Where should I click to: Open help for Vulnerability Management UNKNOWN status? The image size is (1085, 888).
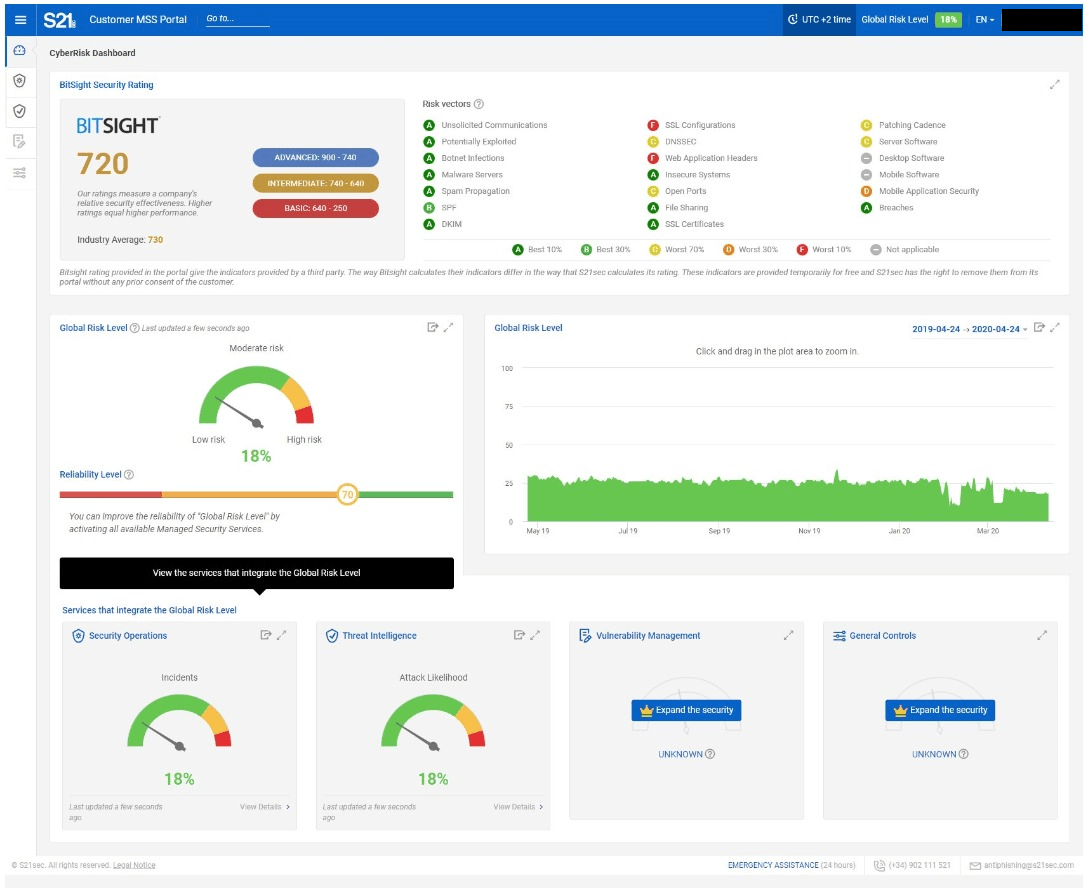click(710, 754)
